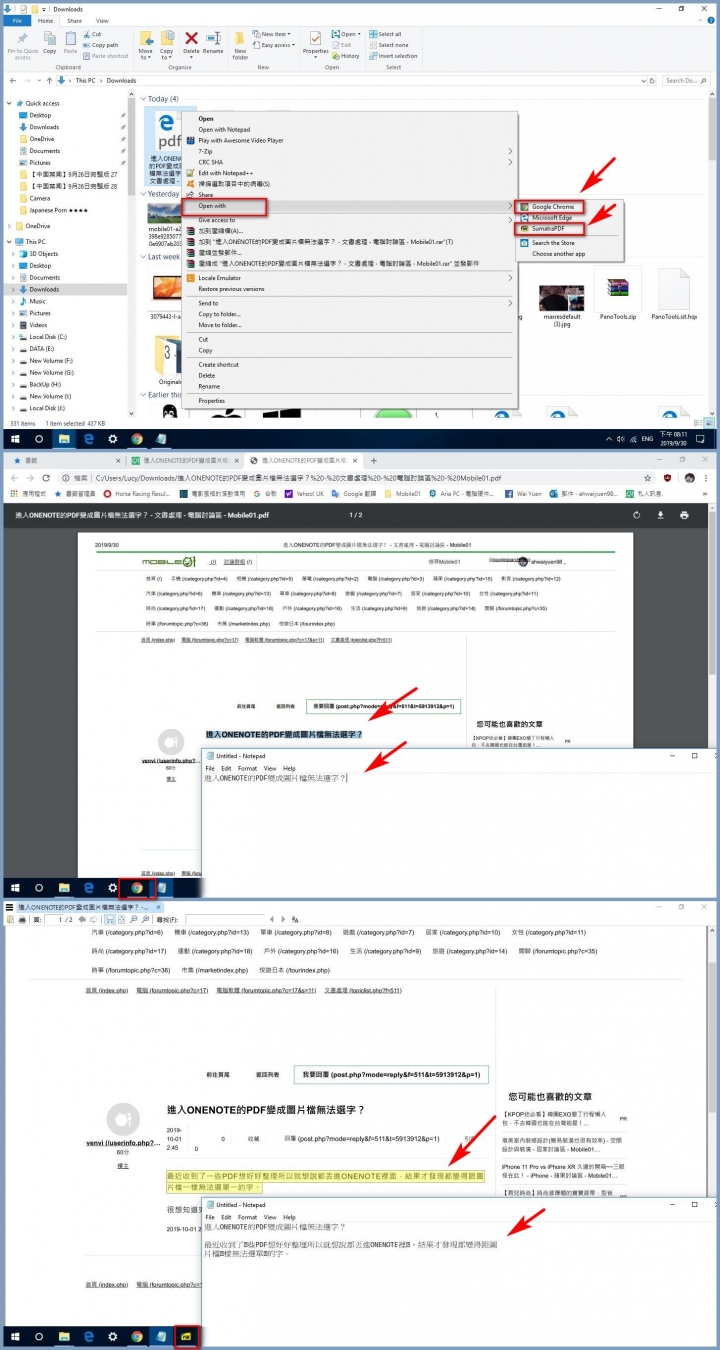The width and height of the screenshot is (720, 1350).
Task: Click the PDF print icon in Chrome viewer
Action: tap(684, 515)
